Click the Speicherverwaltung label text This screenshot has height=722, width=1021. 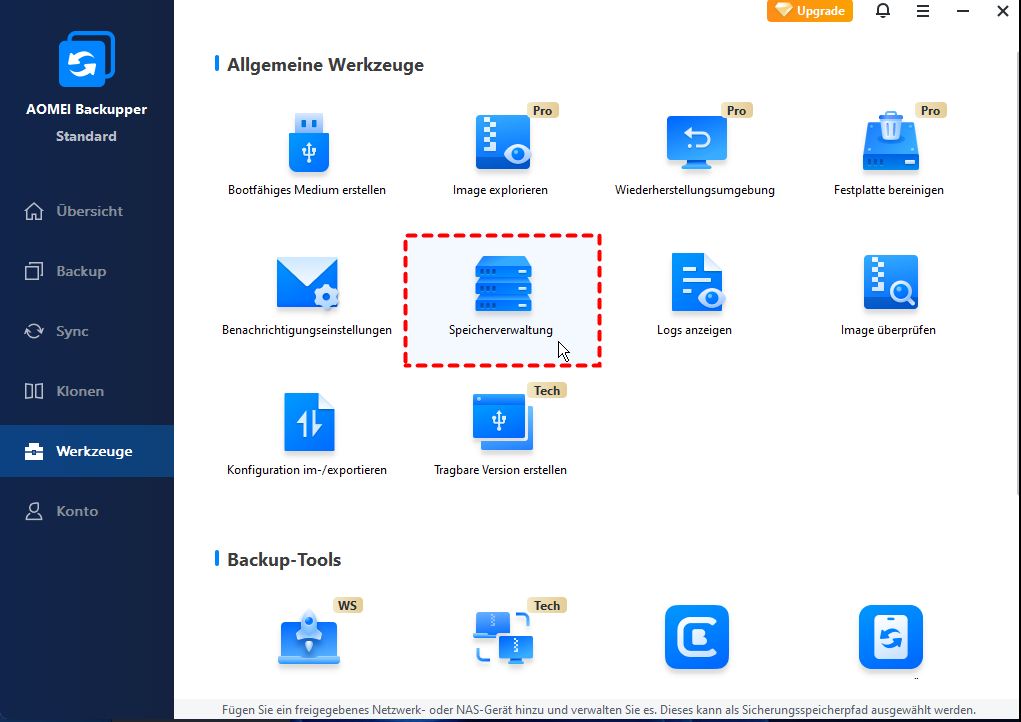pos(501,330)
